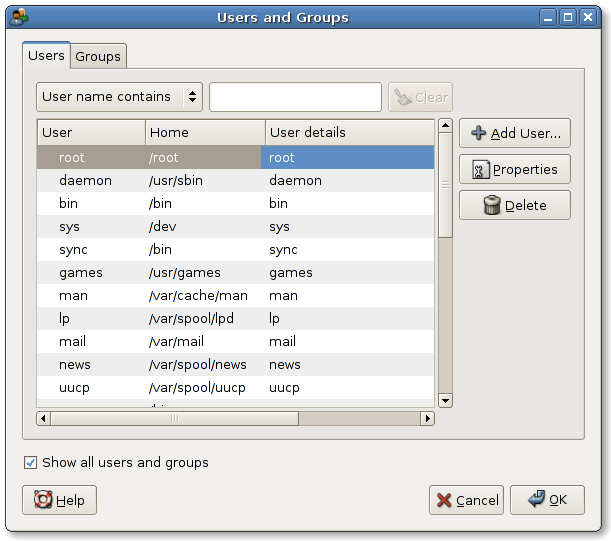The image size is (611, 541).
Task: Select the daemon user row
Action: coord(85,180)
